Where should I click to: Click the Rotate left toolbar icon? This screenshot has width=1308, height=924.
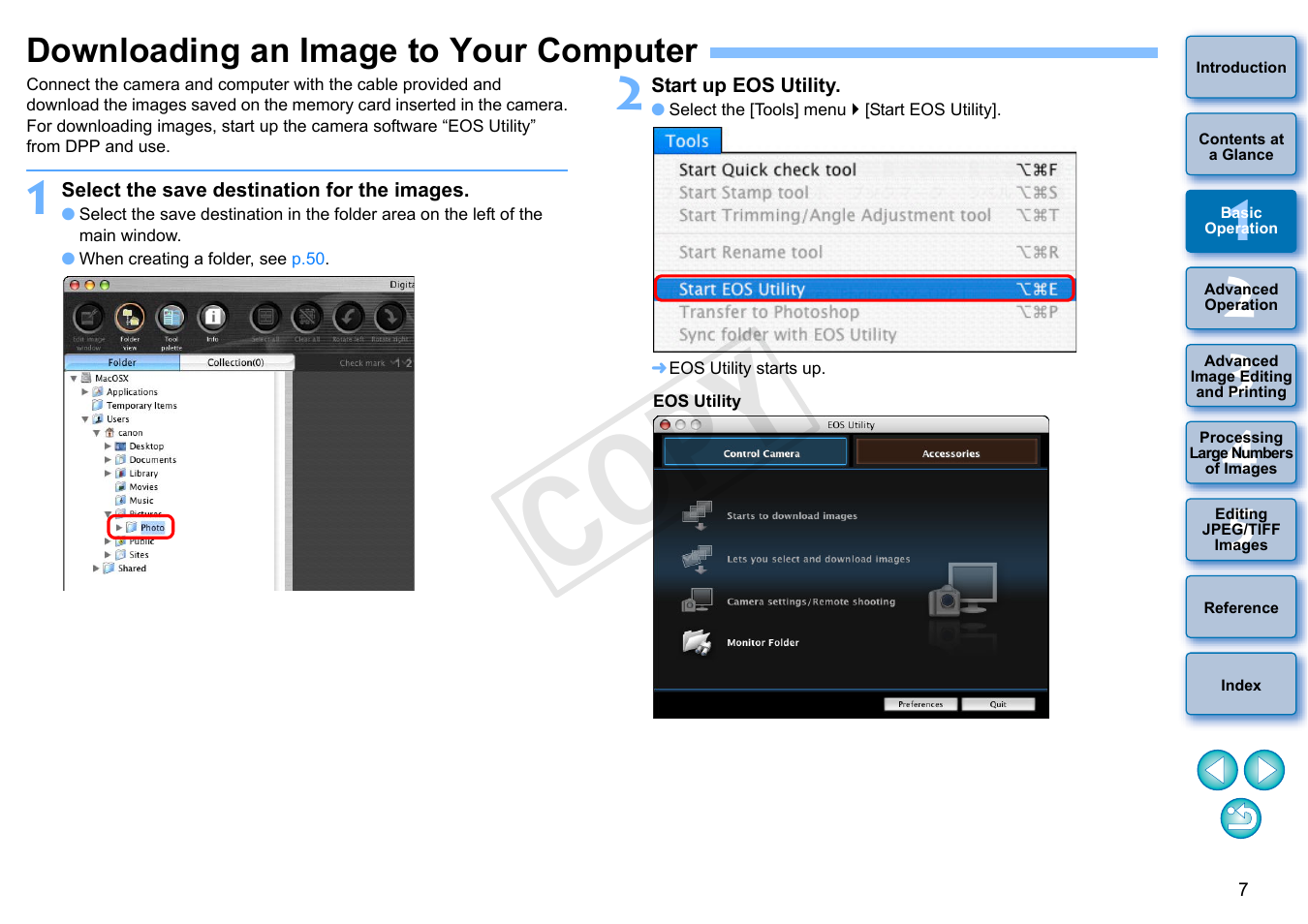pyautogui.click(x=349, y=317)
